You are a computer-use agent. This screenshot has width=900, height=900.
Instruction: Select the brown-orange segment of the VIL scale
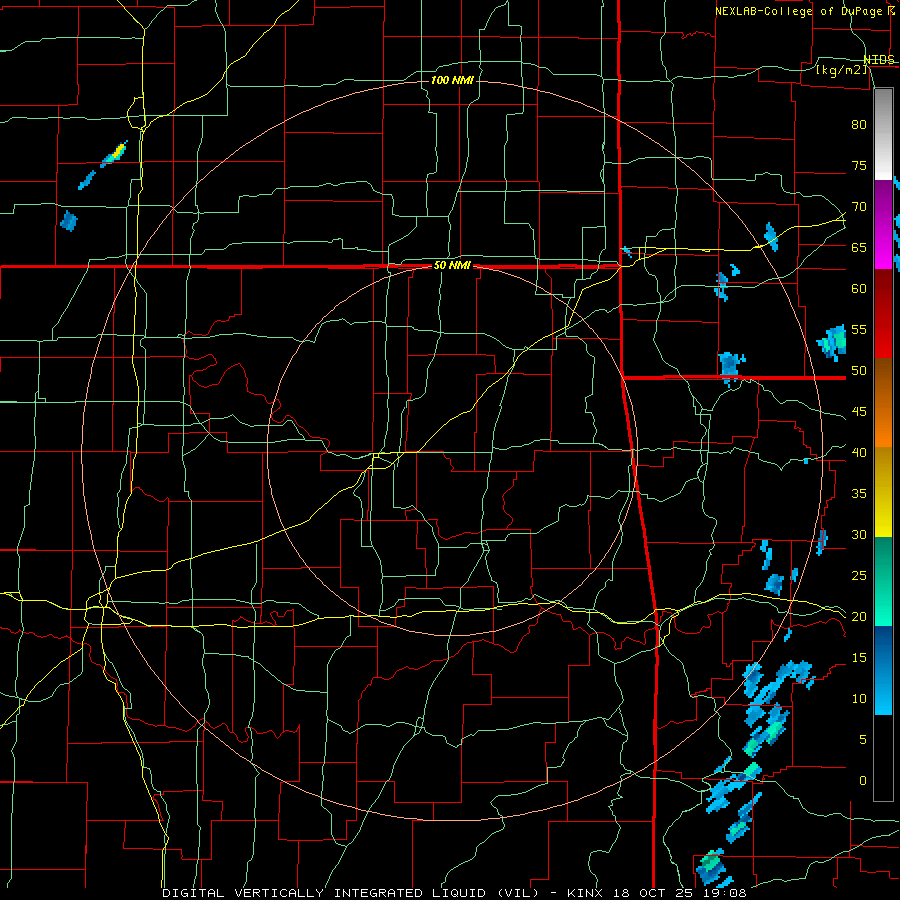tap(883, 402)
